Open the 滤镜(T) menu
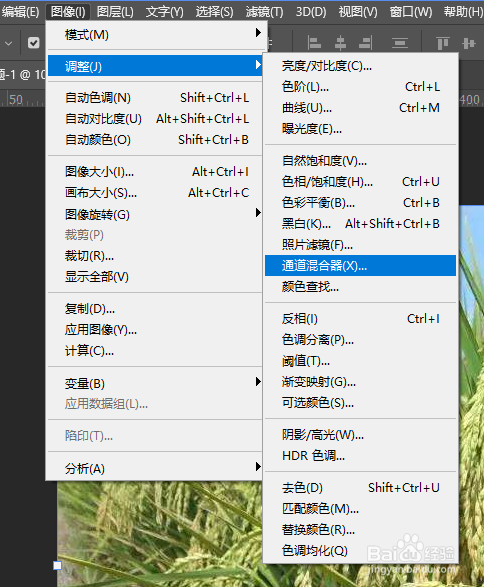 (264, 12)
